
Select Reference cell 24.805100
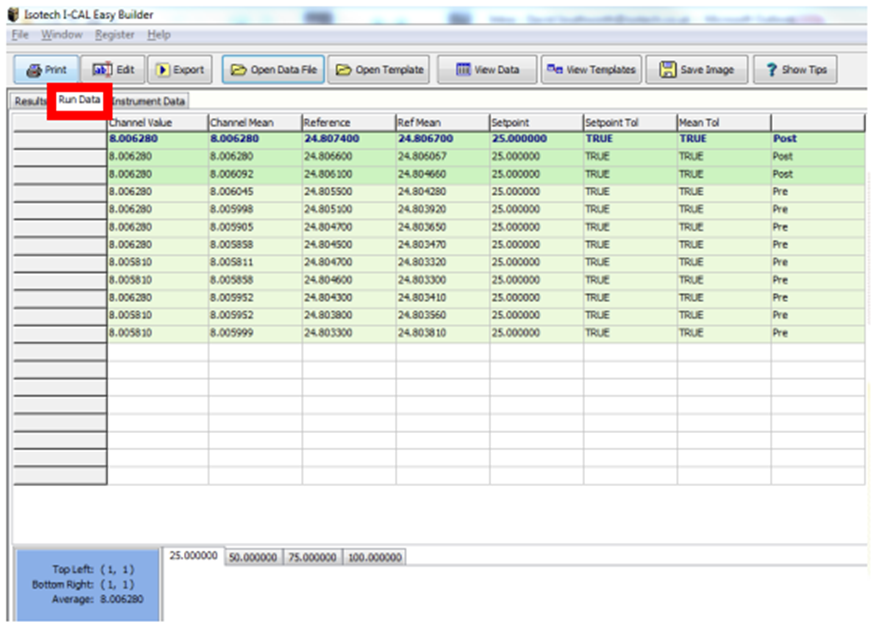(x=349, y=209)
